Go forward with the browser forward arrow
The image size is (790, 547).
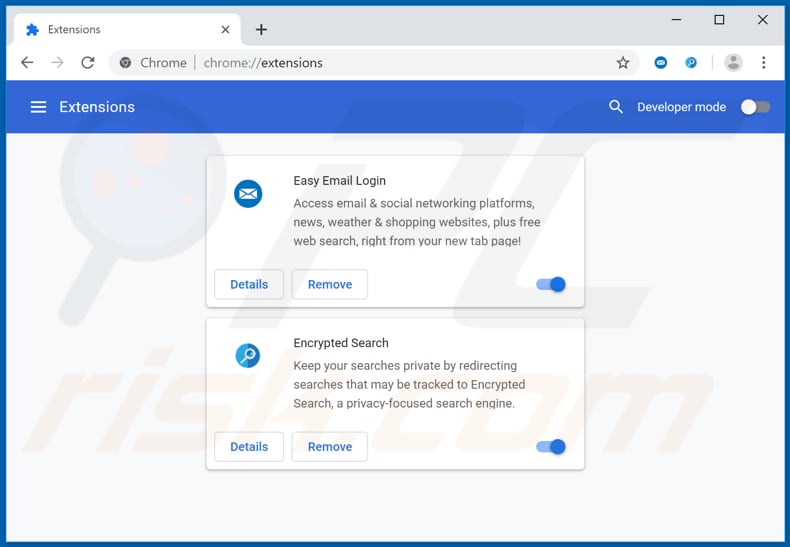tap(57, 62)
